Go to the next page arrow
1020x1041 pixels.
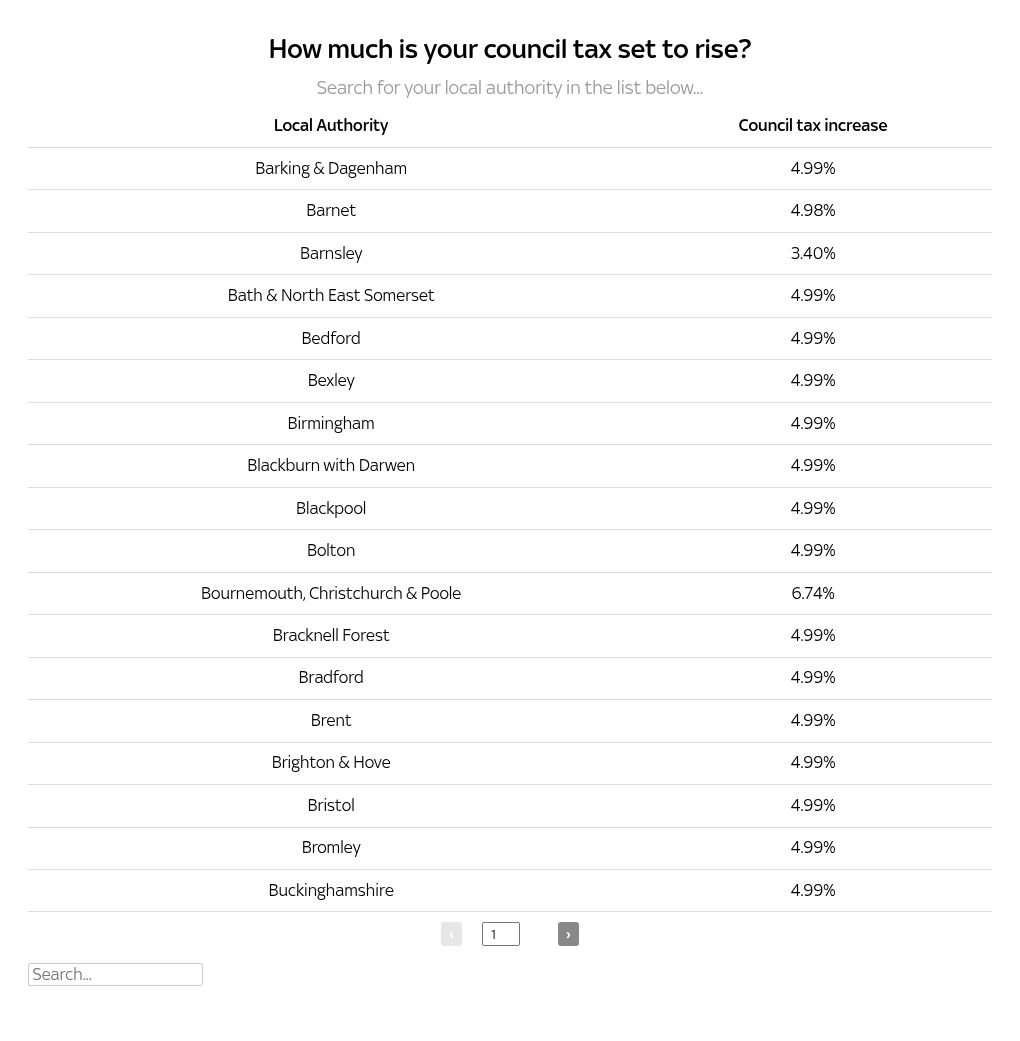(568, 934)
